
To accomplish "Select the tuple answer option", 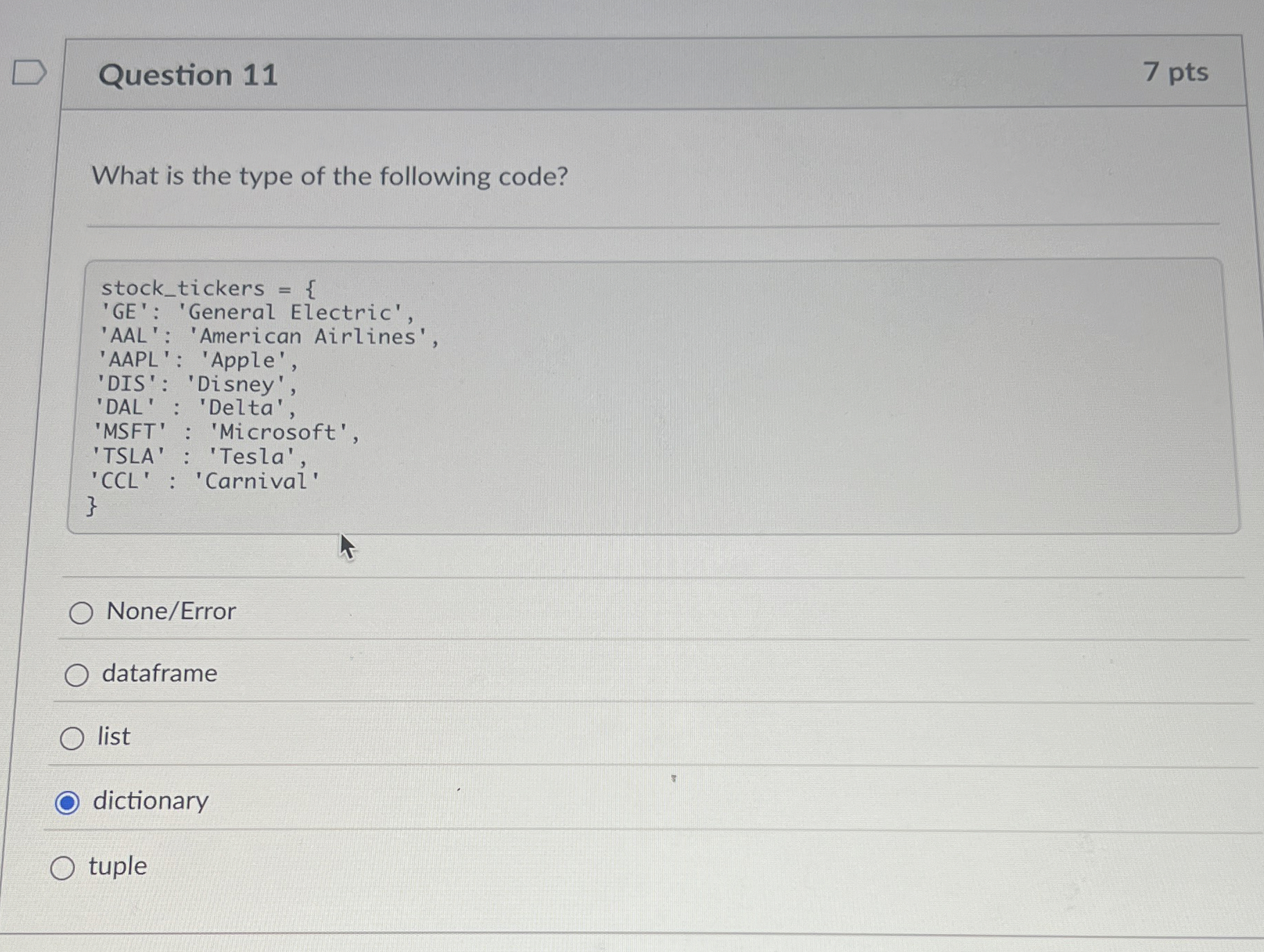I will [x=63, y=867].
